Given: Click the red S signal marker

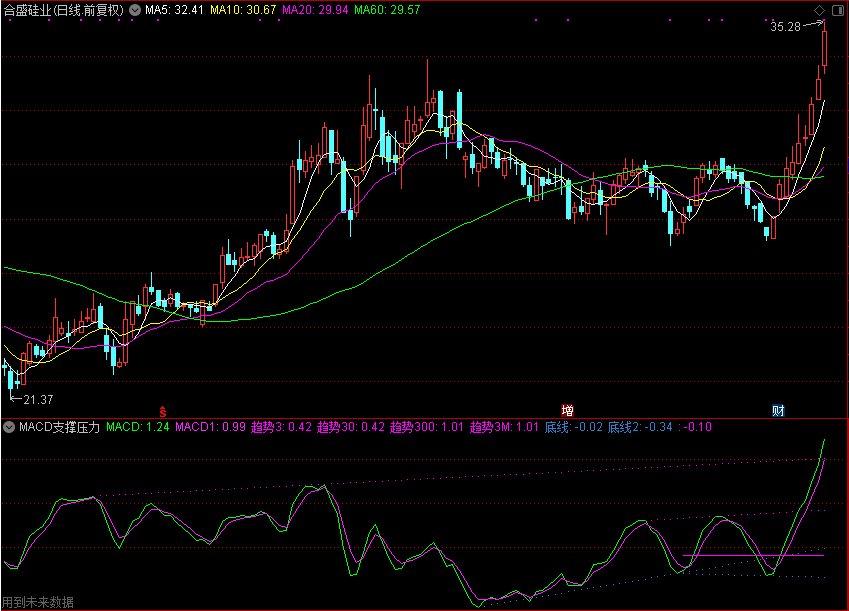Looking at the screenshot, I should click(x=162, y=411).
